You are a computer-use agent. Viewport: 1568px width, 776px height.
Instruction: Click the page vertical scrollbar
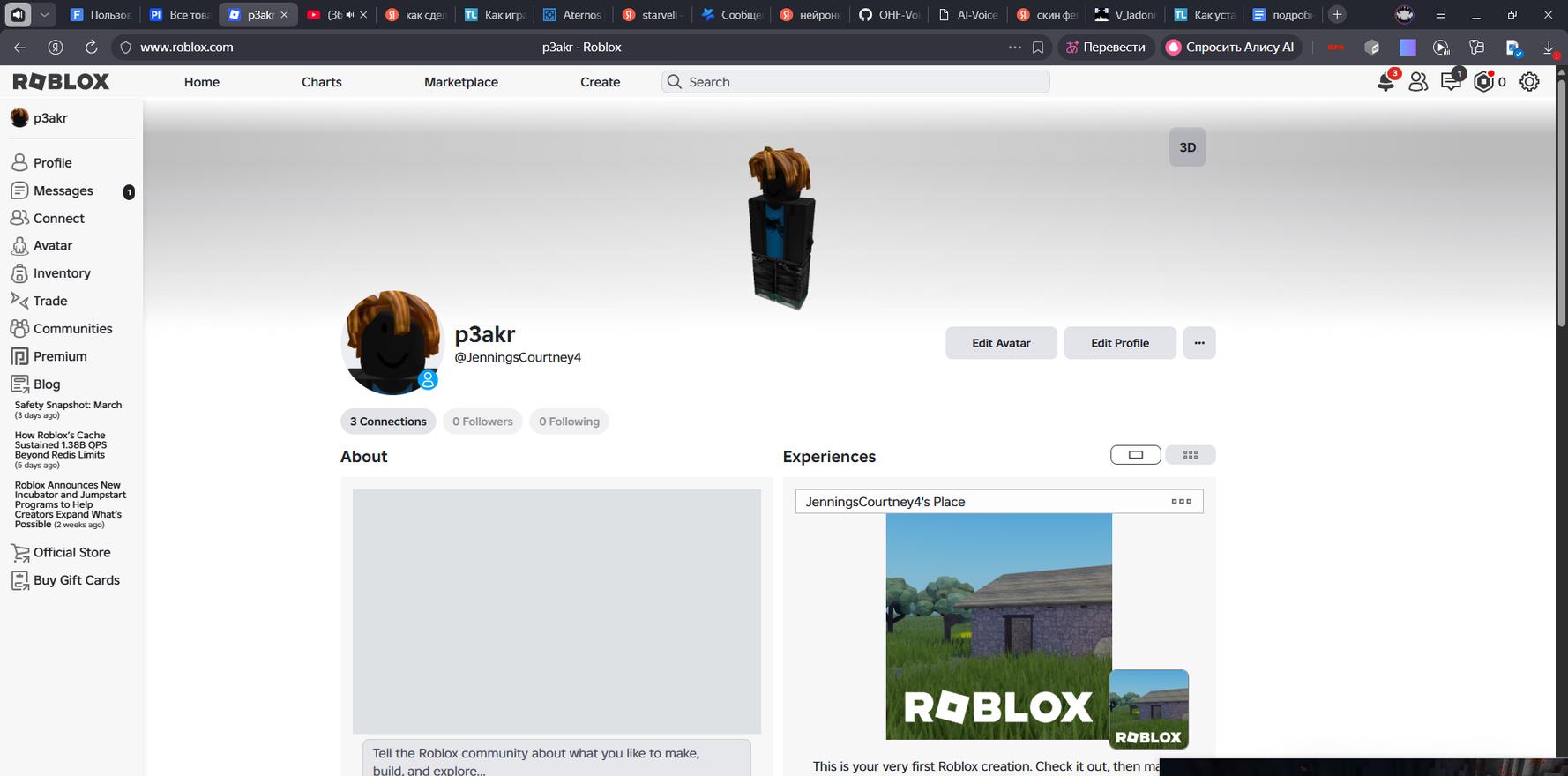pos(1561,203)
